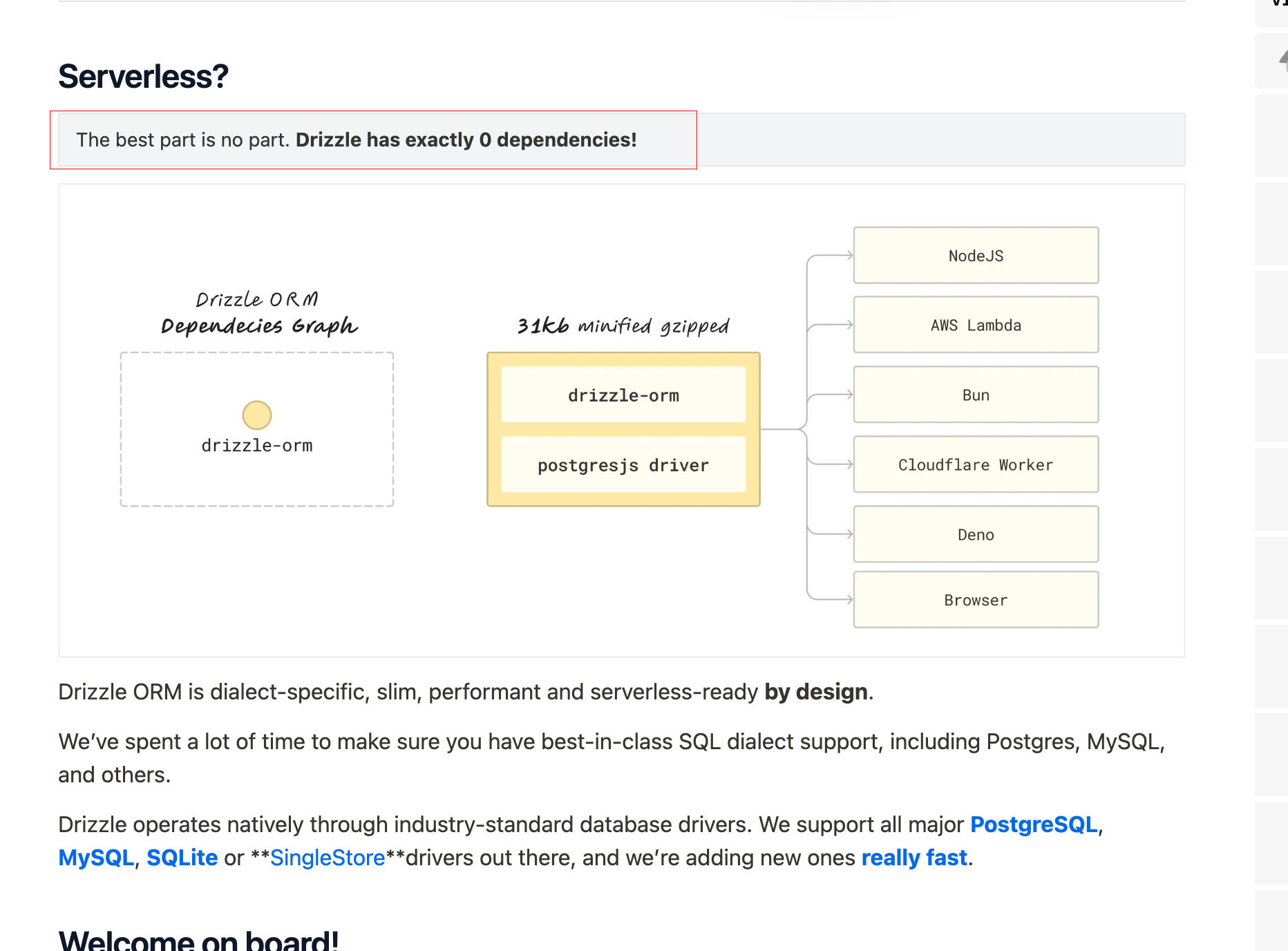1288x951 pixels.
Task: Click the drizzle-orm box in yellow bundle
Action: click(x=623, y=395)
